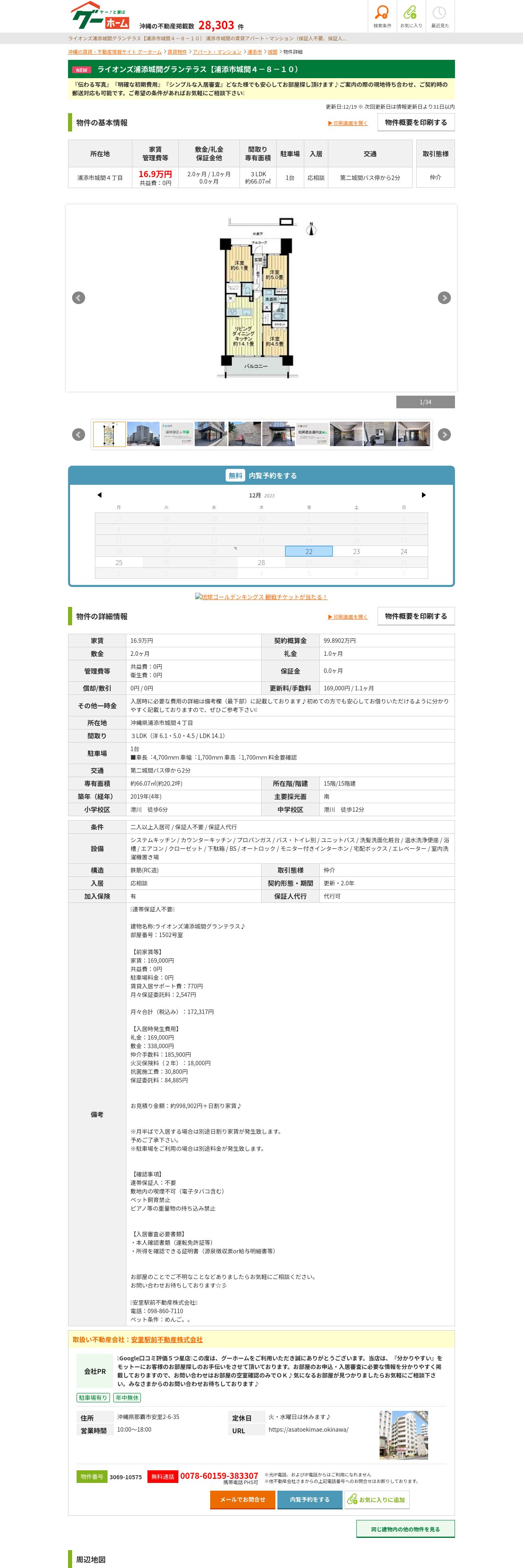
Task: Click the 琉球ゴールデンキングス ticket banner link
Action: pos(261,596)
